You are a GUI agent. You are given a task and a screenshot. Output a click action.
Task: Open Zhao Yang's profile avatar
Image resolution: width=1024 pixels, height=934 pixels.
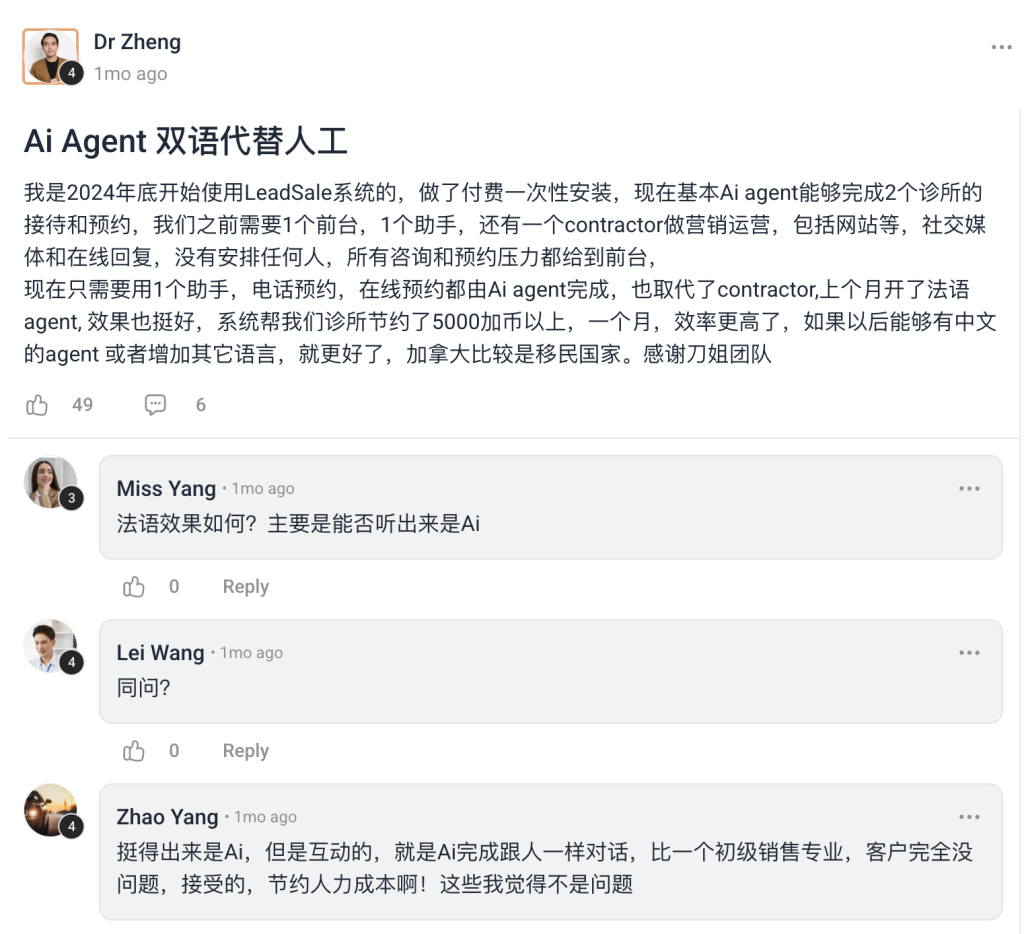52,811
